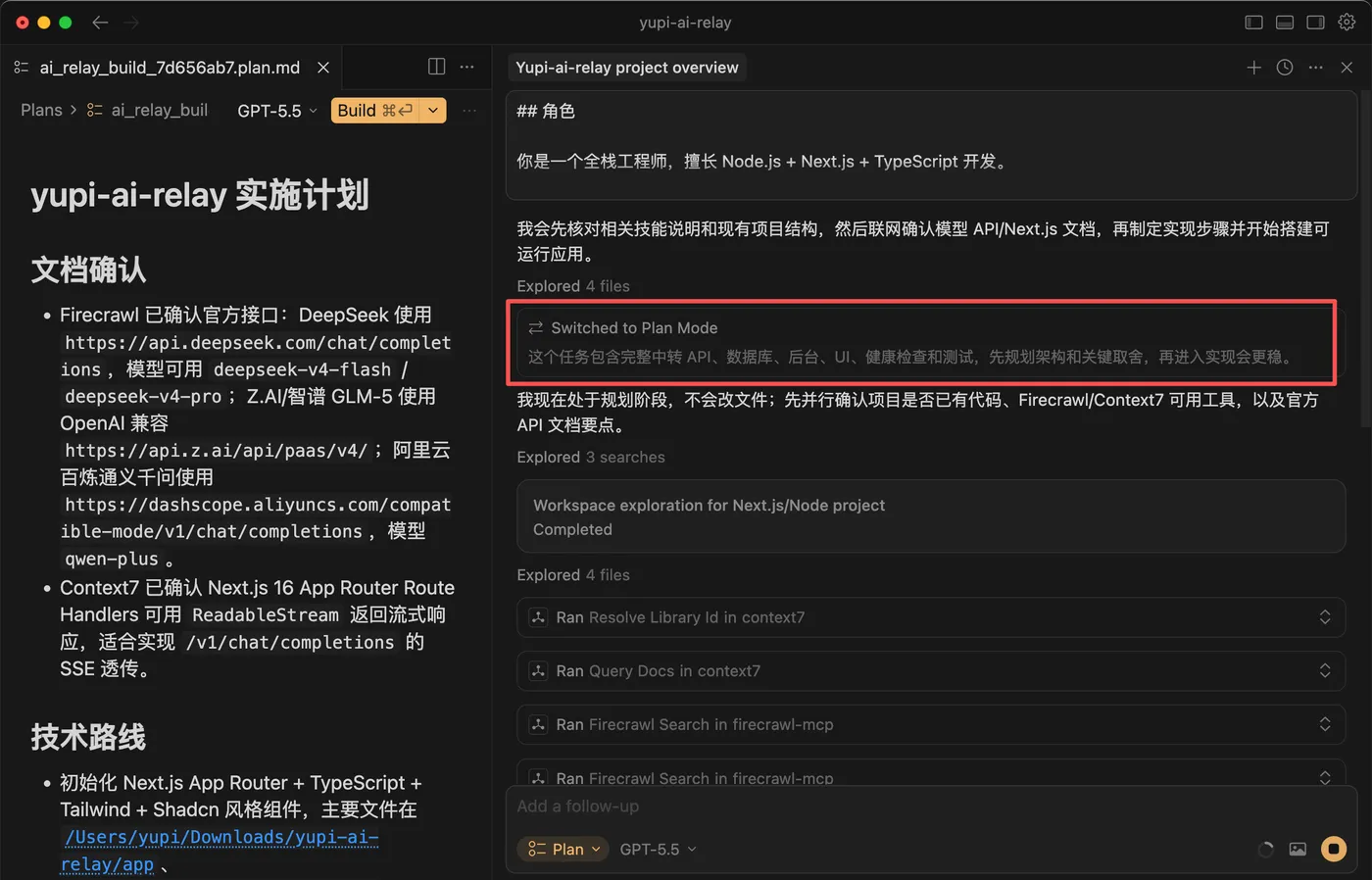This screenshot has width=1372, height=880.
Task: Attach image via picture icon
Action: 1298,849
